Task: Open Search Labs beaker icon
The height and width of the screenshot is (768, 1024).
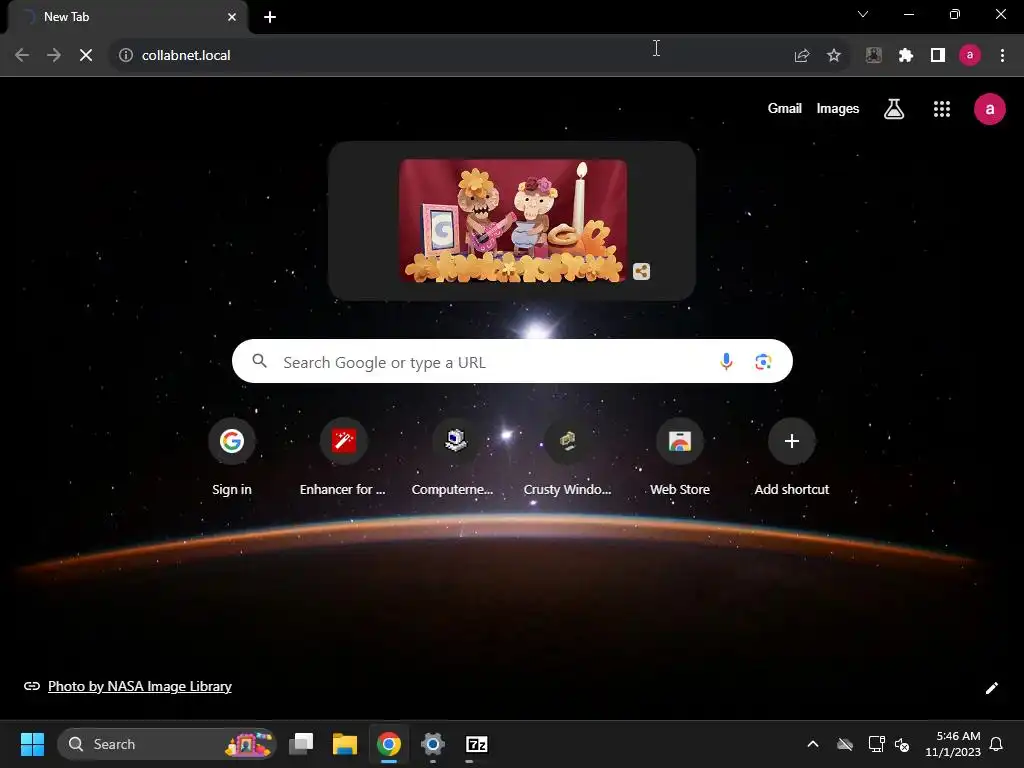Action: click(894, 109)
